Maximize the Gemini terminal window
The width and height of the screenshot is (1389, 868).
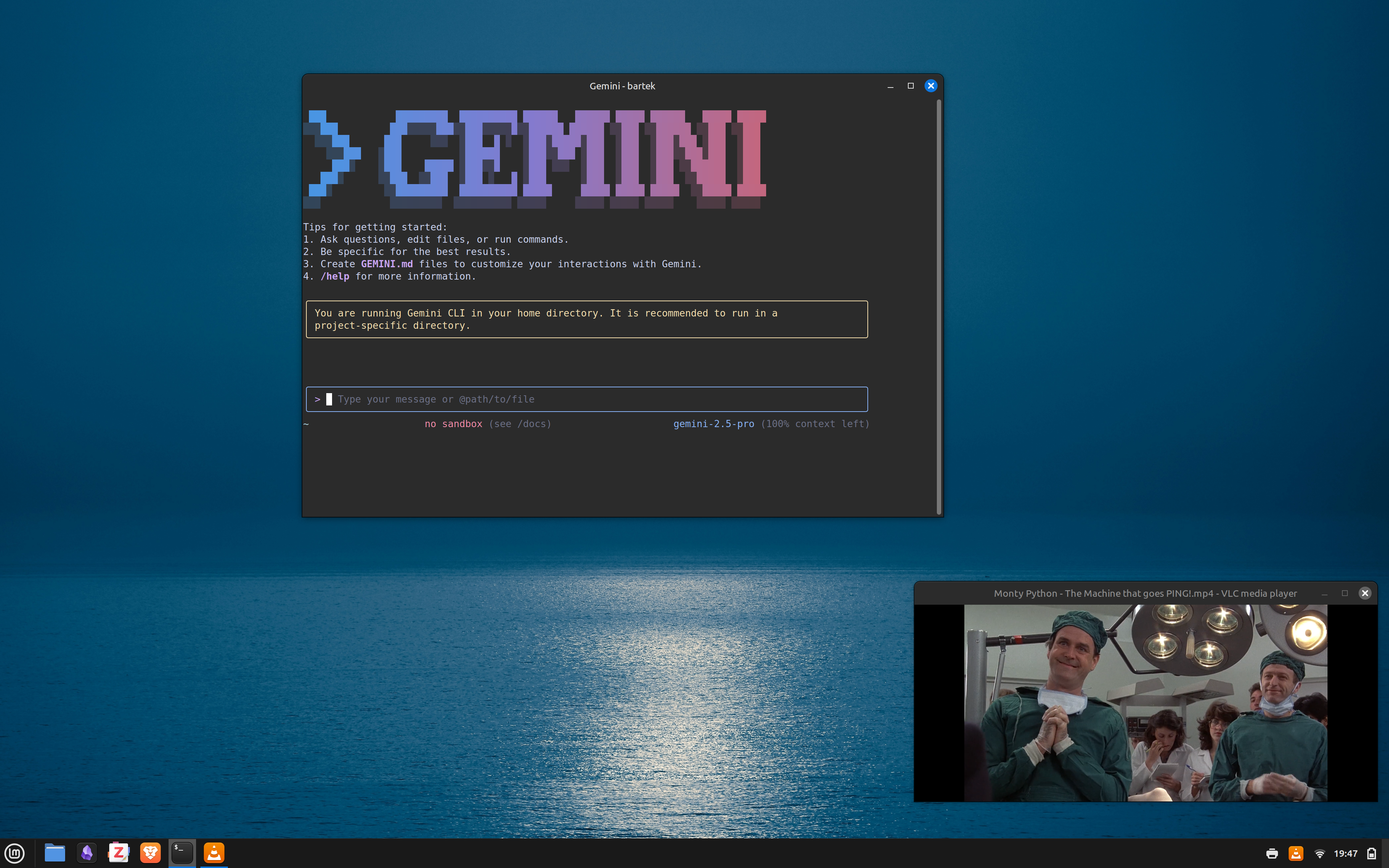point(910,86)
